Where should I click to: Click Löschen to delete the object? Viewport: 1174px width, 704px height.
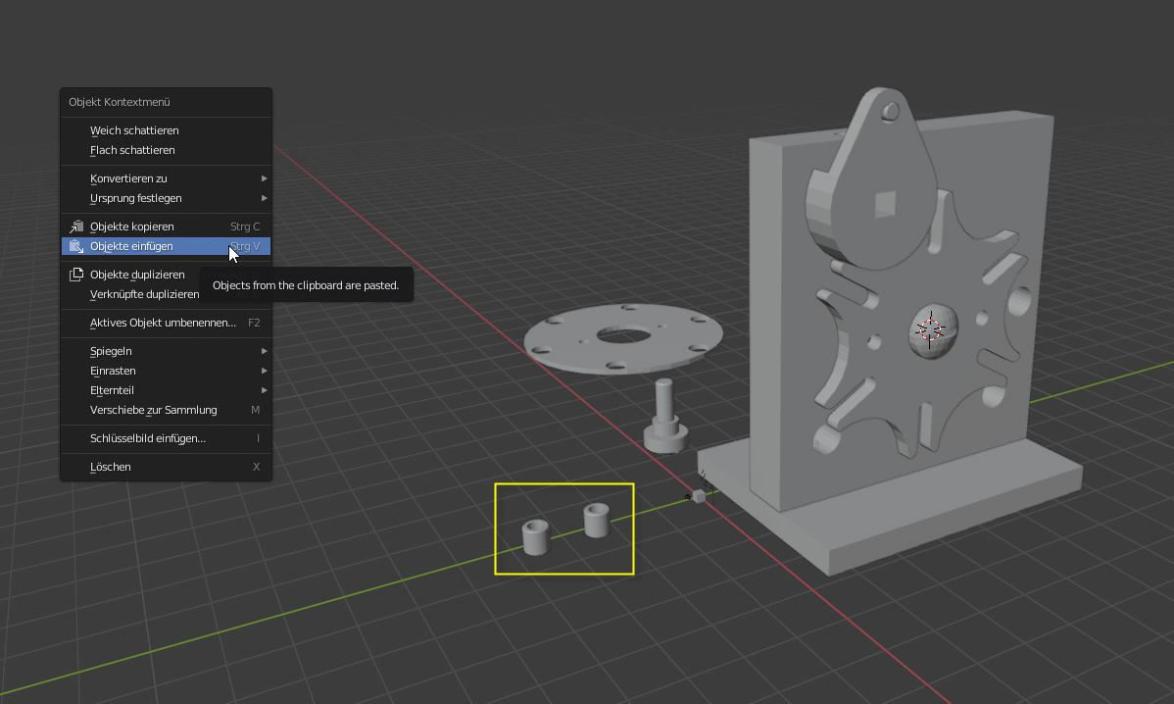110,467
